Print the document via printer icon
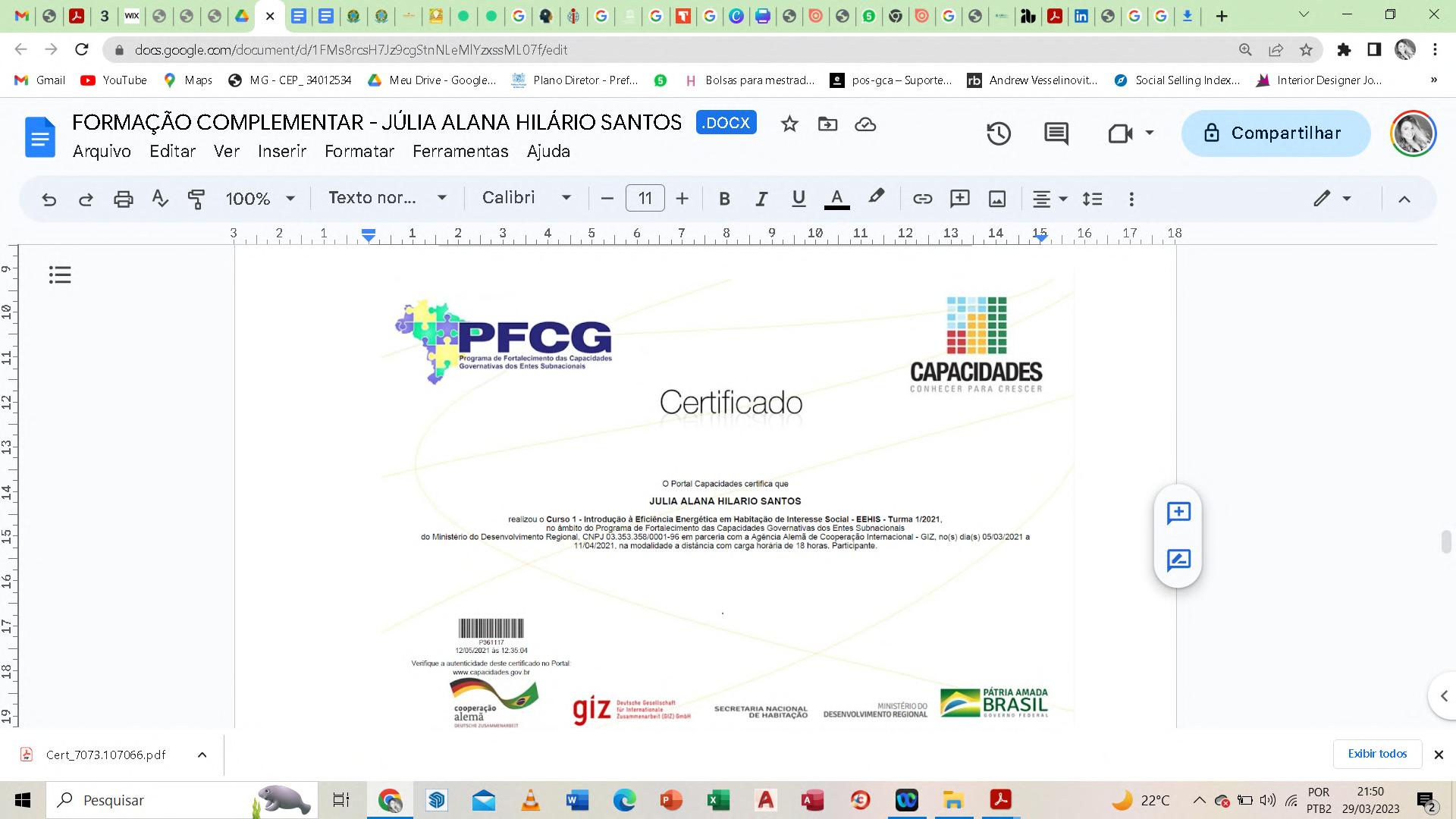The width and height of the screenshot is (1456, 819). click(x=123, y=199)
